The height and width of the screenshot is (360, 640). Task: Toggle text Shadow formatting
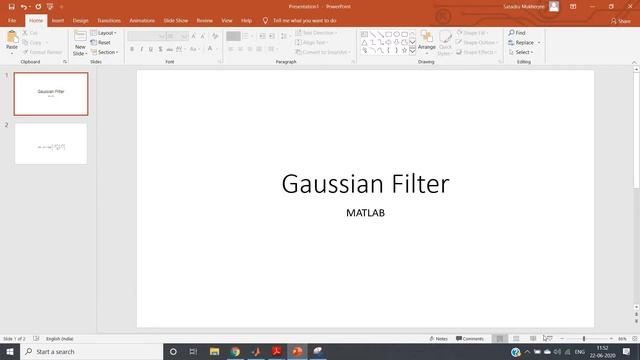(x=160, y=49)
